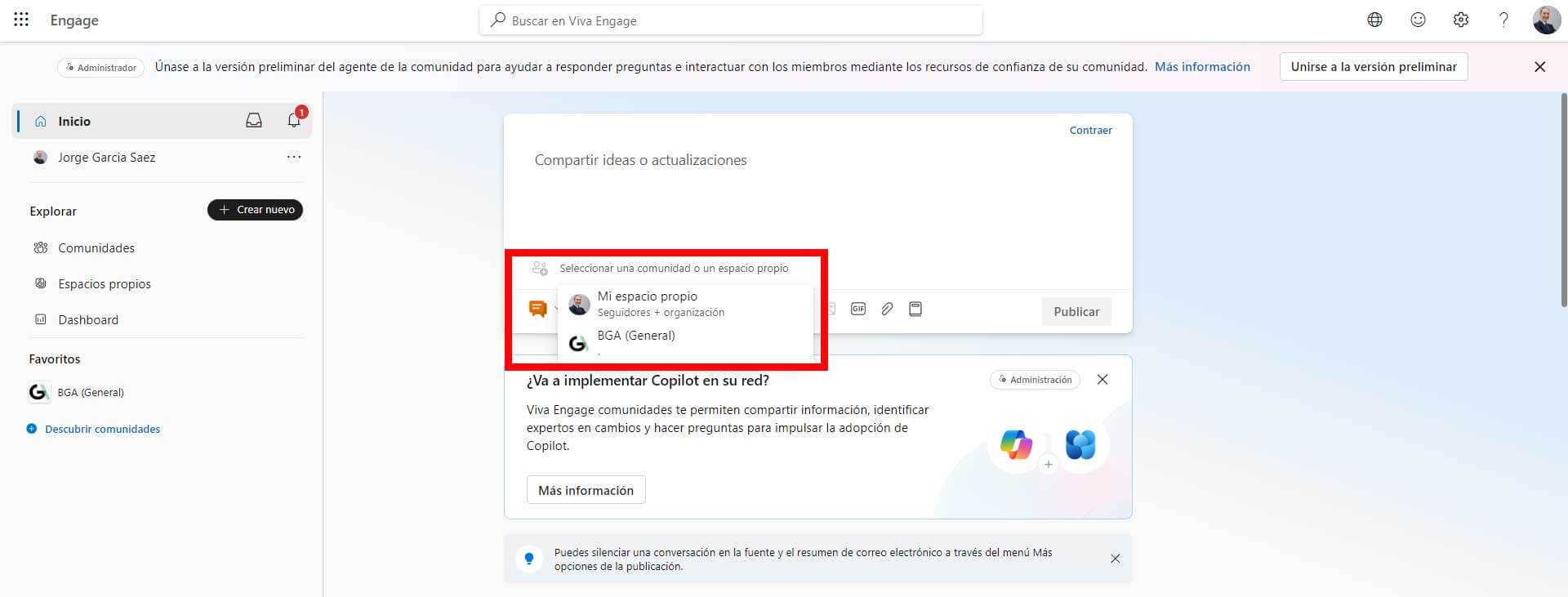Viewport: 1568px width, 597px height.
Task: Open the app launcher grid icon
Action: [x=21, y=20]
